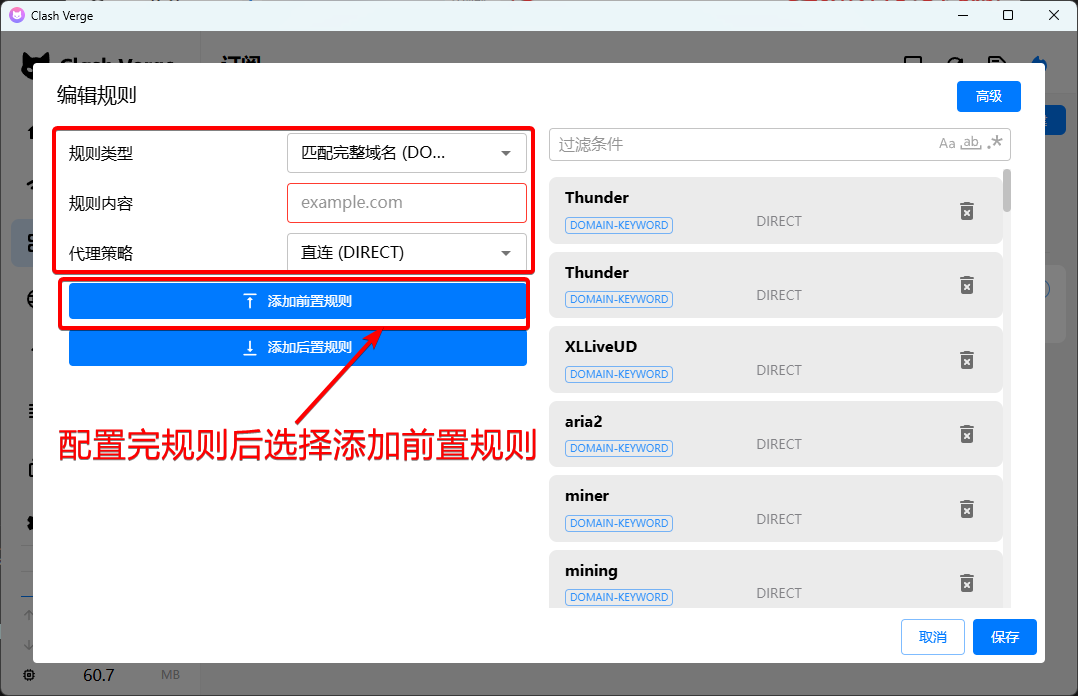Delete the miner rule
The width and height of the screenshot is (1078, 696).
[x=966, y=509]
